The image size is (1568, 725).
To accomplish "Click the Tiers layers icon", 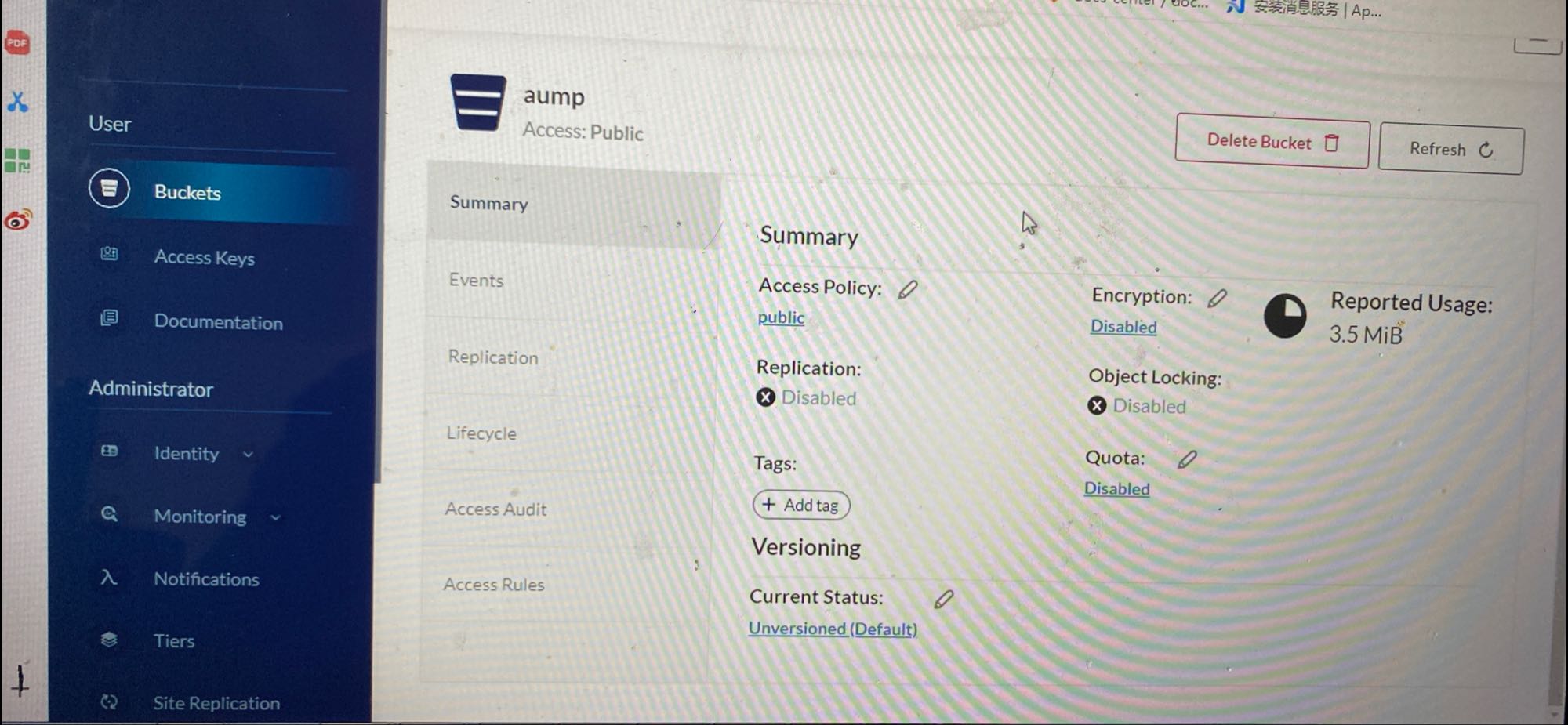I will (x=109, y=640).
